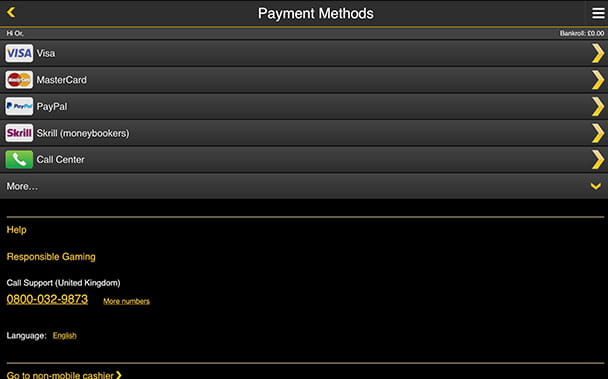Click the Bankroll: £0.00 balance
This screenshot has height=379, width=608.
[582, 33]
